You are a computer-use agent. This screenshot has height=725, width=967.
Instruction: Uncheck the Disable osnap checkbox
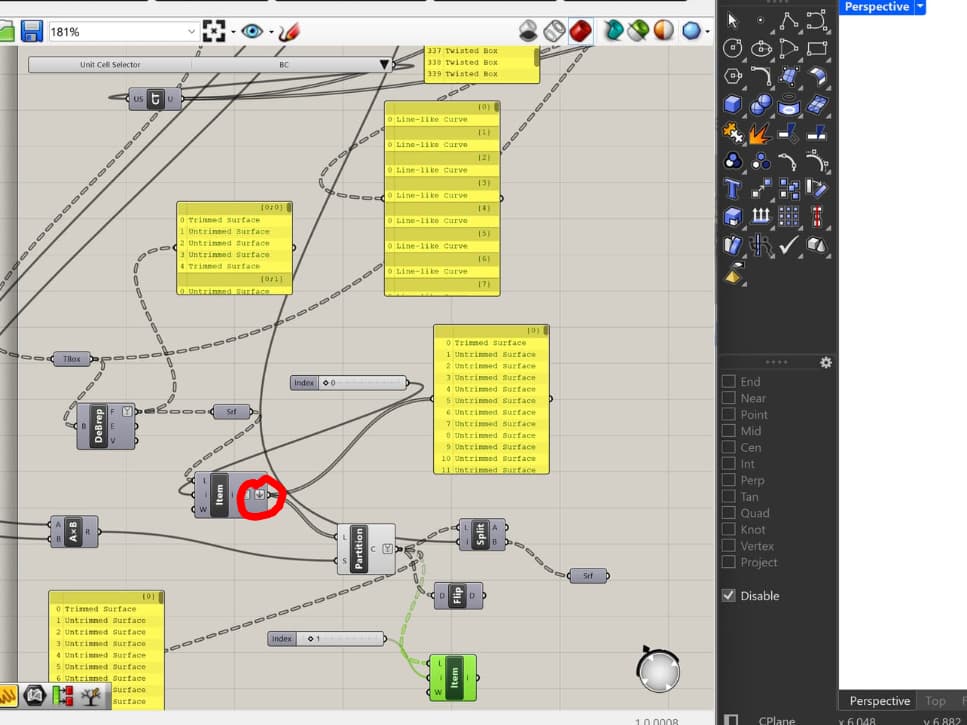click(729, 596)
